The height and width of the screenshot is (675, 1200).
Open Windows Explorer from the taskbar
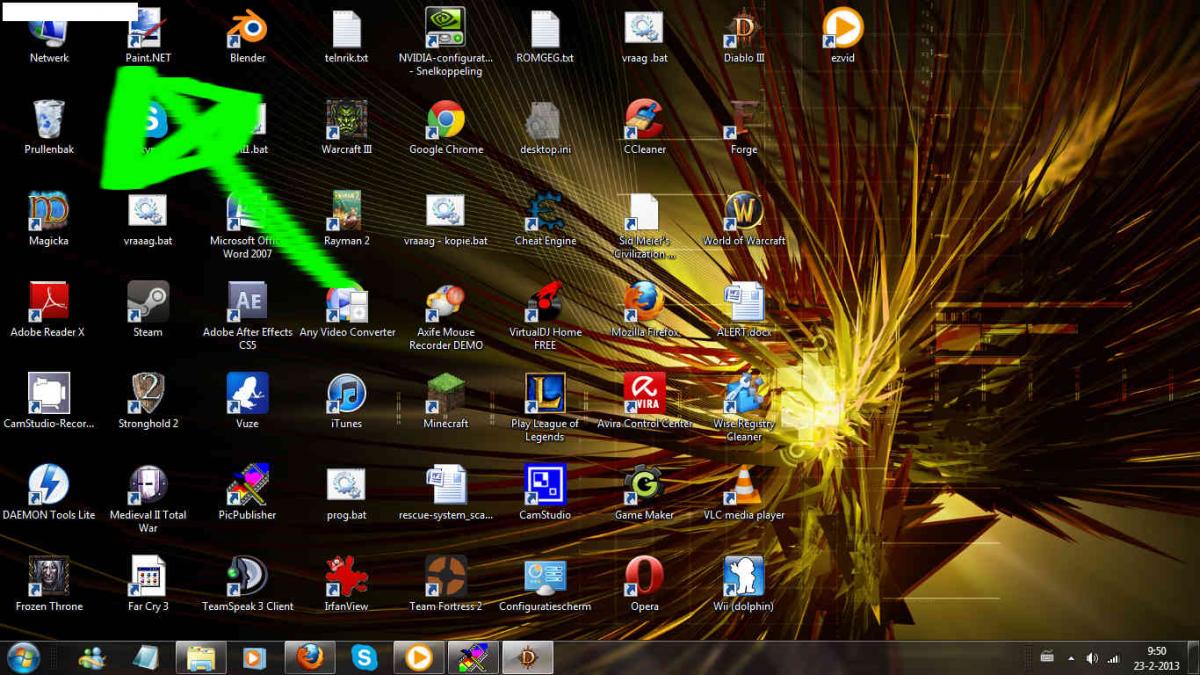pyautogui.click(x=201, y=658)
